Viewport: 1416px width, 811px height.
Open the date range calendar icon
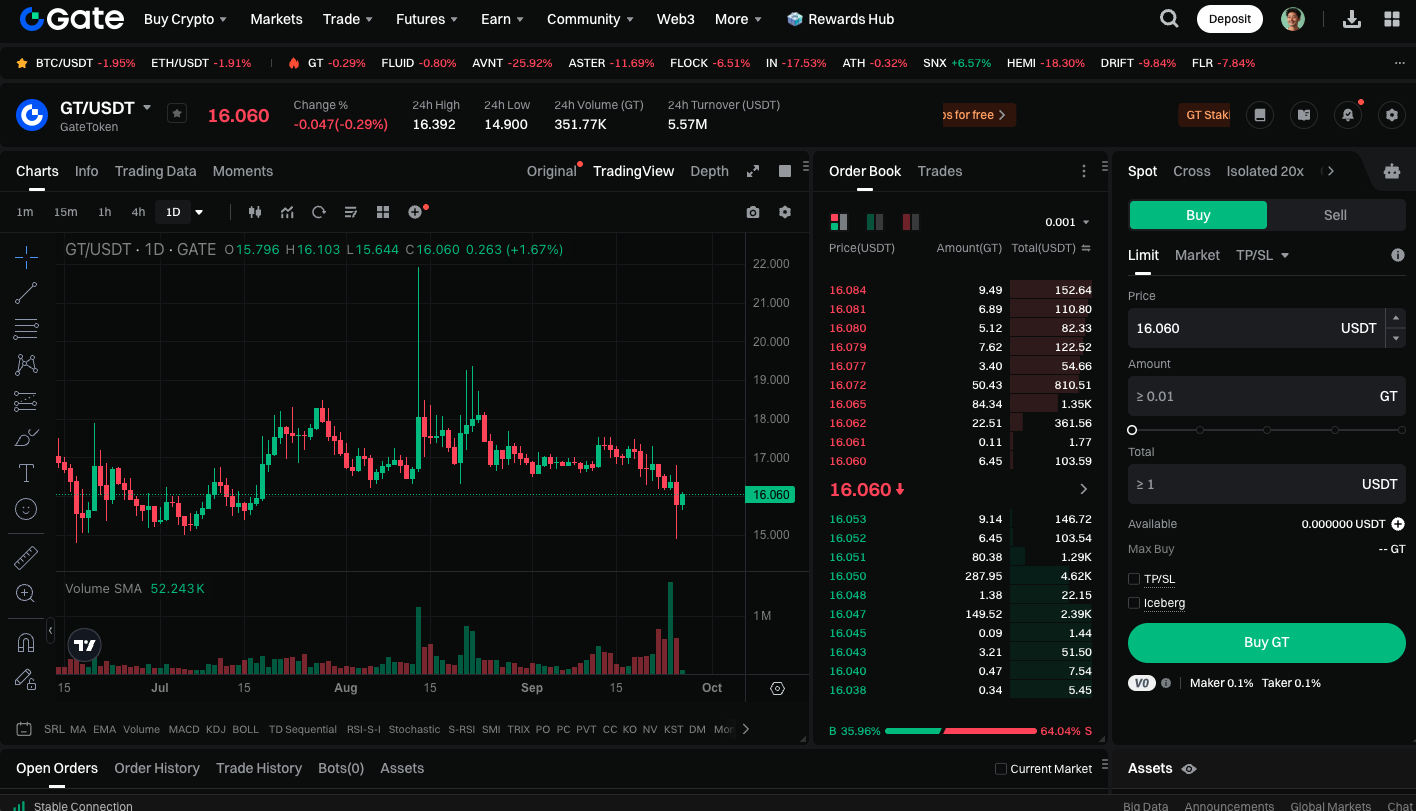click(x=24, y=729)
